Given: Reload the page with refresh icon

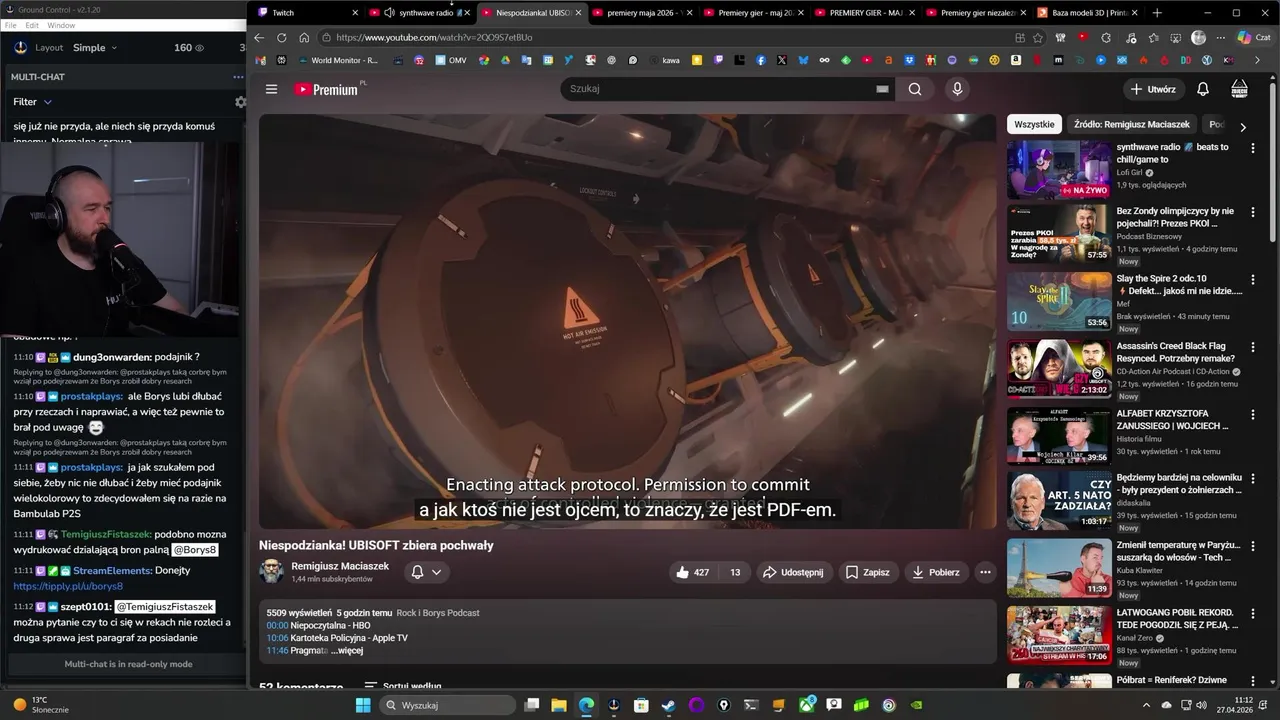Looking at the screenshot, I should [x=281, y=37].
